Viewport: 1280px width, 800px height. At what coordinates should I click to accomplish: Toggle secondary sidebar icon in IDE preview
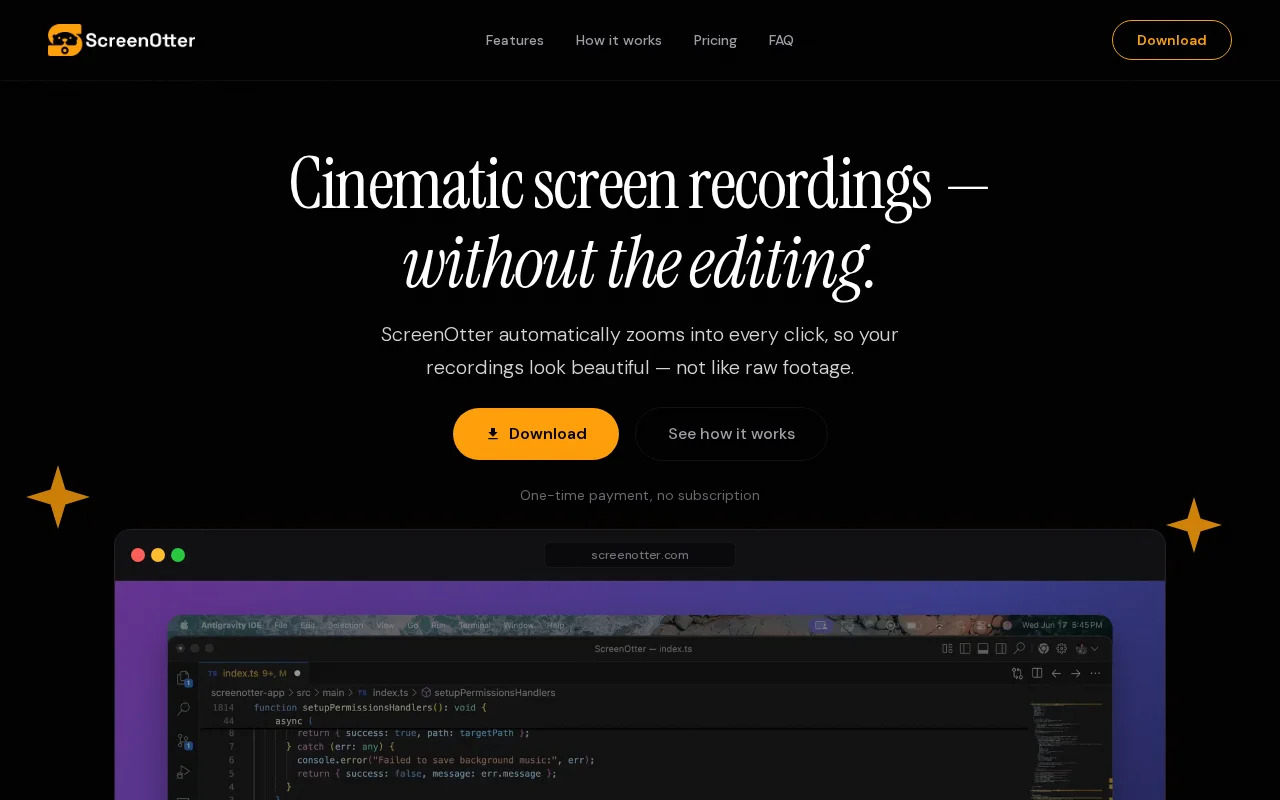[1001, 649]
